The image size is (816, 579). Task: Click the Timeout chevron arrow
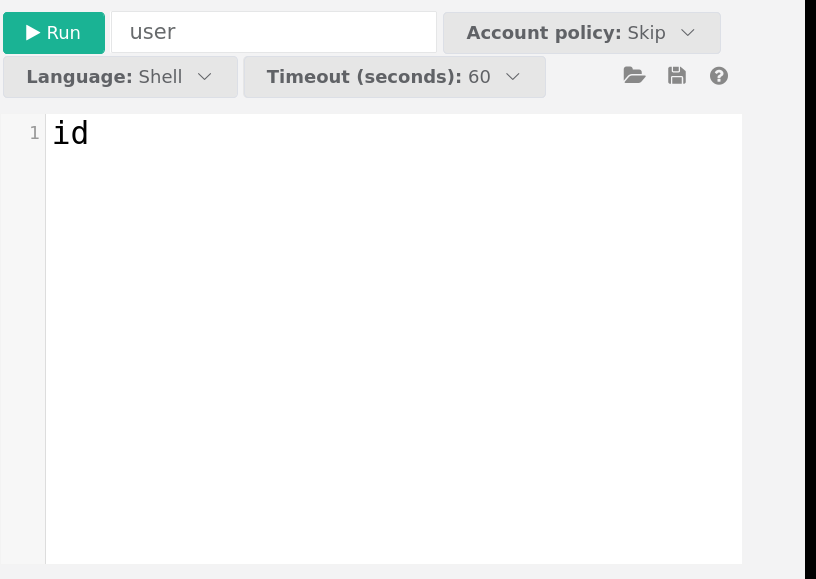click(513, 77)
